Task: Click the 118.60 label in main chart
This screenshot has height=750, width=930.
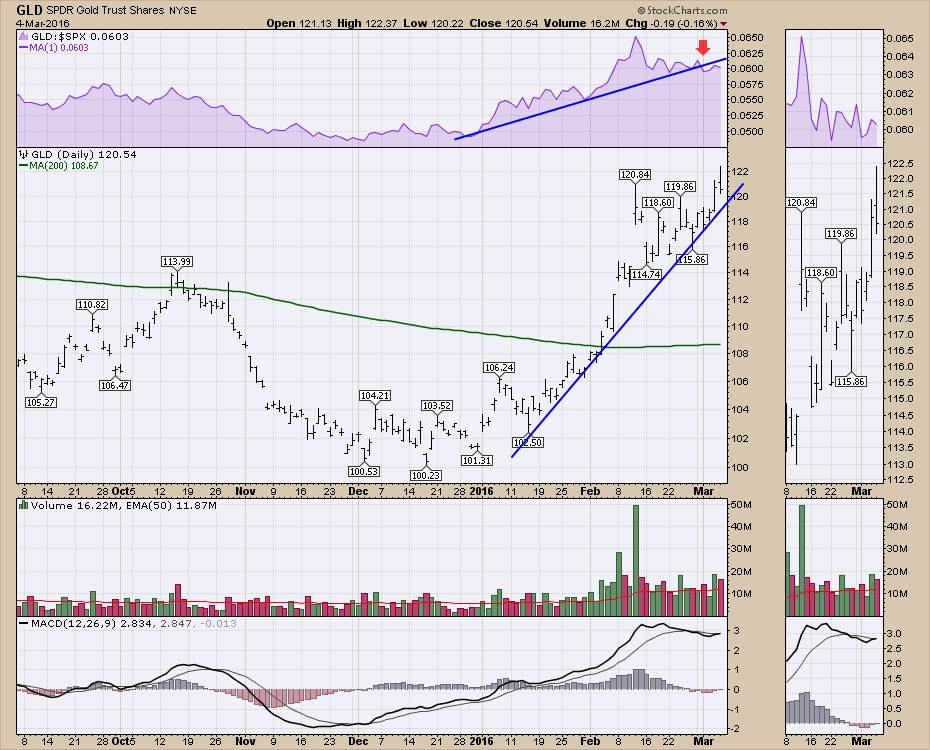Action: (658, 203)
